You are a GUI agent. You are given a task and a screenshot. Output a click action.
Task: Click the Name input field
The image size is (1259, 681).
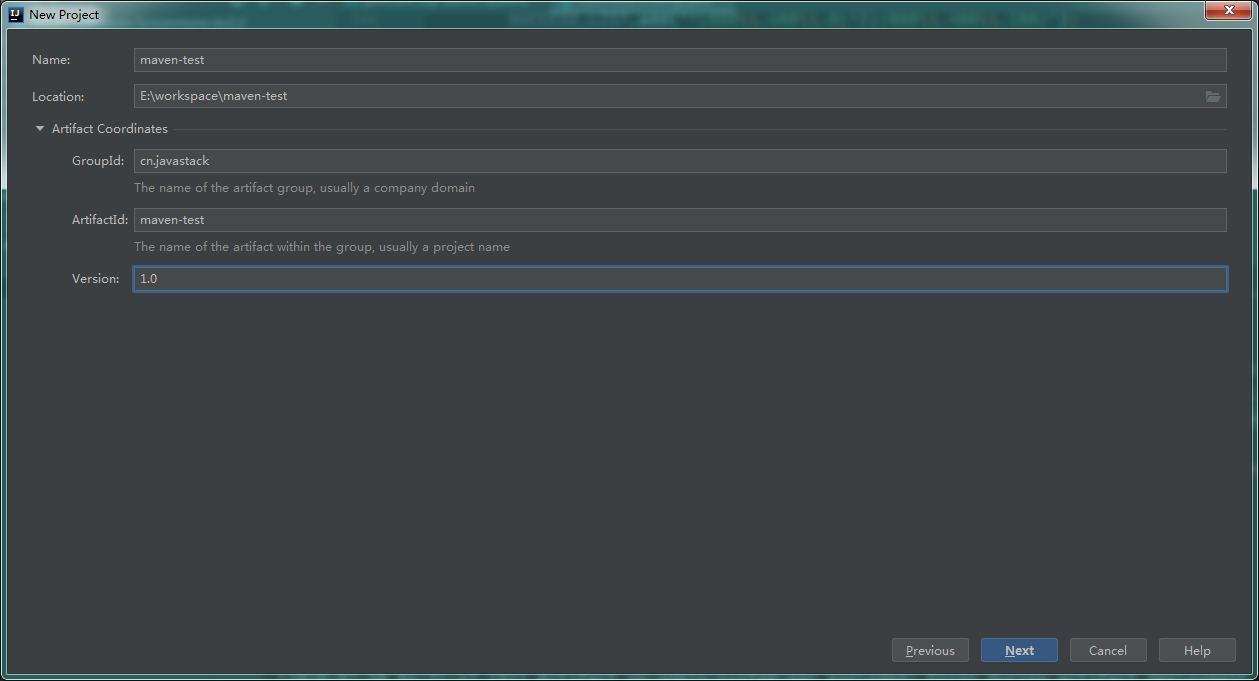tap(680, 60)
